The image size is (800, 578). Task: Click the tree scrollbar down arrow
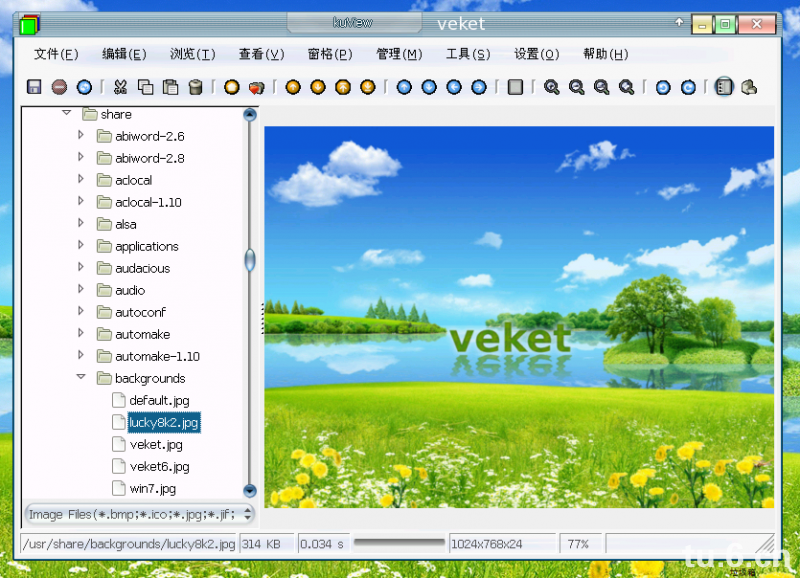click(249, 491)
